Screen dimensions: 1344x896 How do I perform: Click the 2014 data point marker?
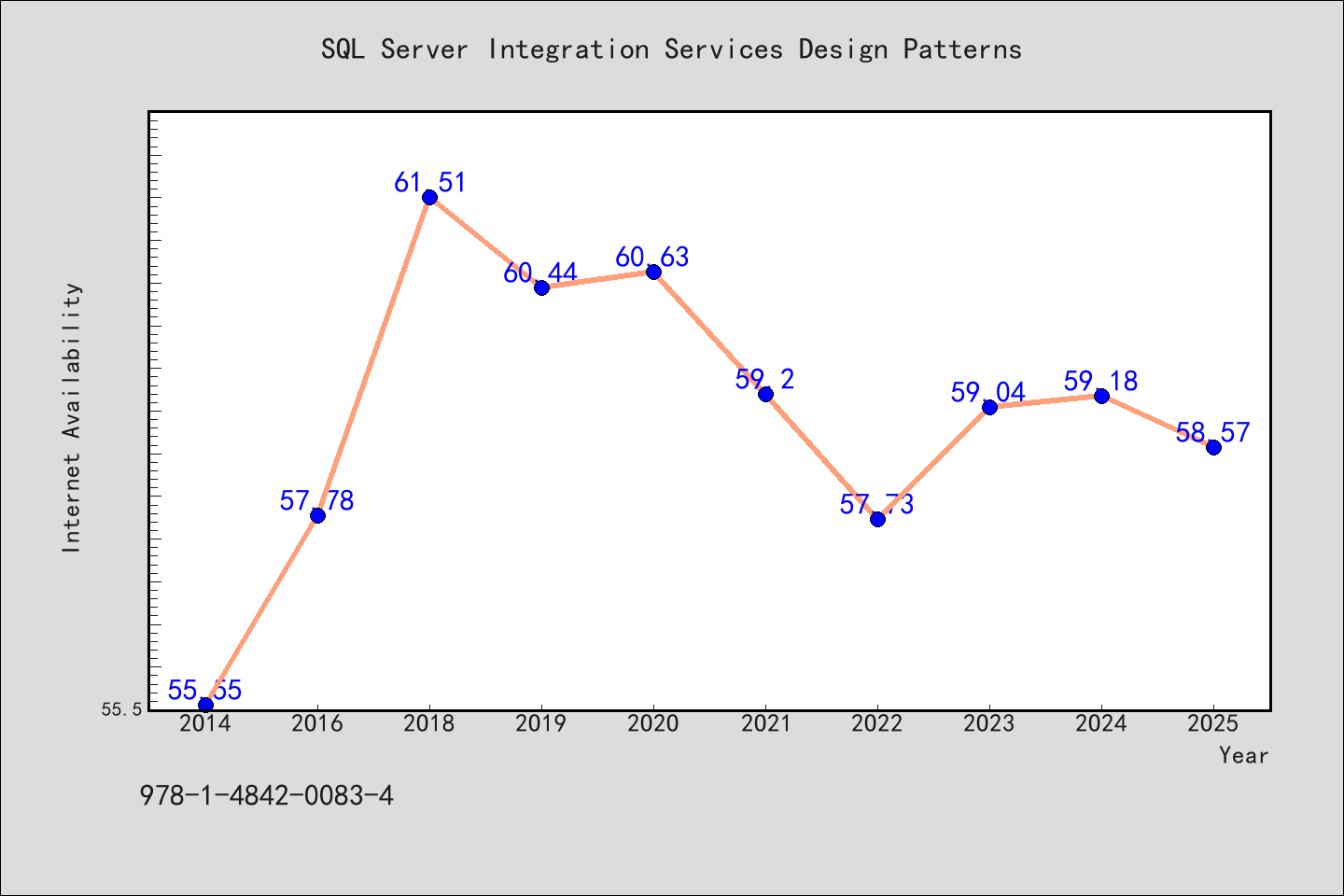(x=205, y=706)
